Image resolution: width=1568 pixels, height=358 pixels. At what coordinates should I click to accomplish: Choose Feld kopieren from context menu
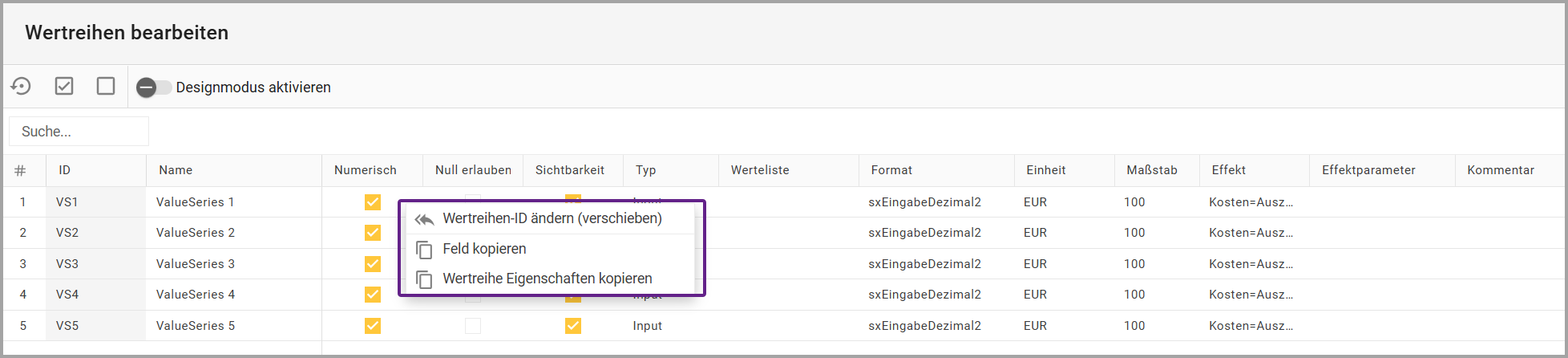pos(484,249)
